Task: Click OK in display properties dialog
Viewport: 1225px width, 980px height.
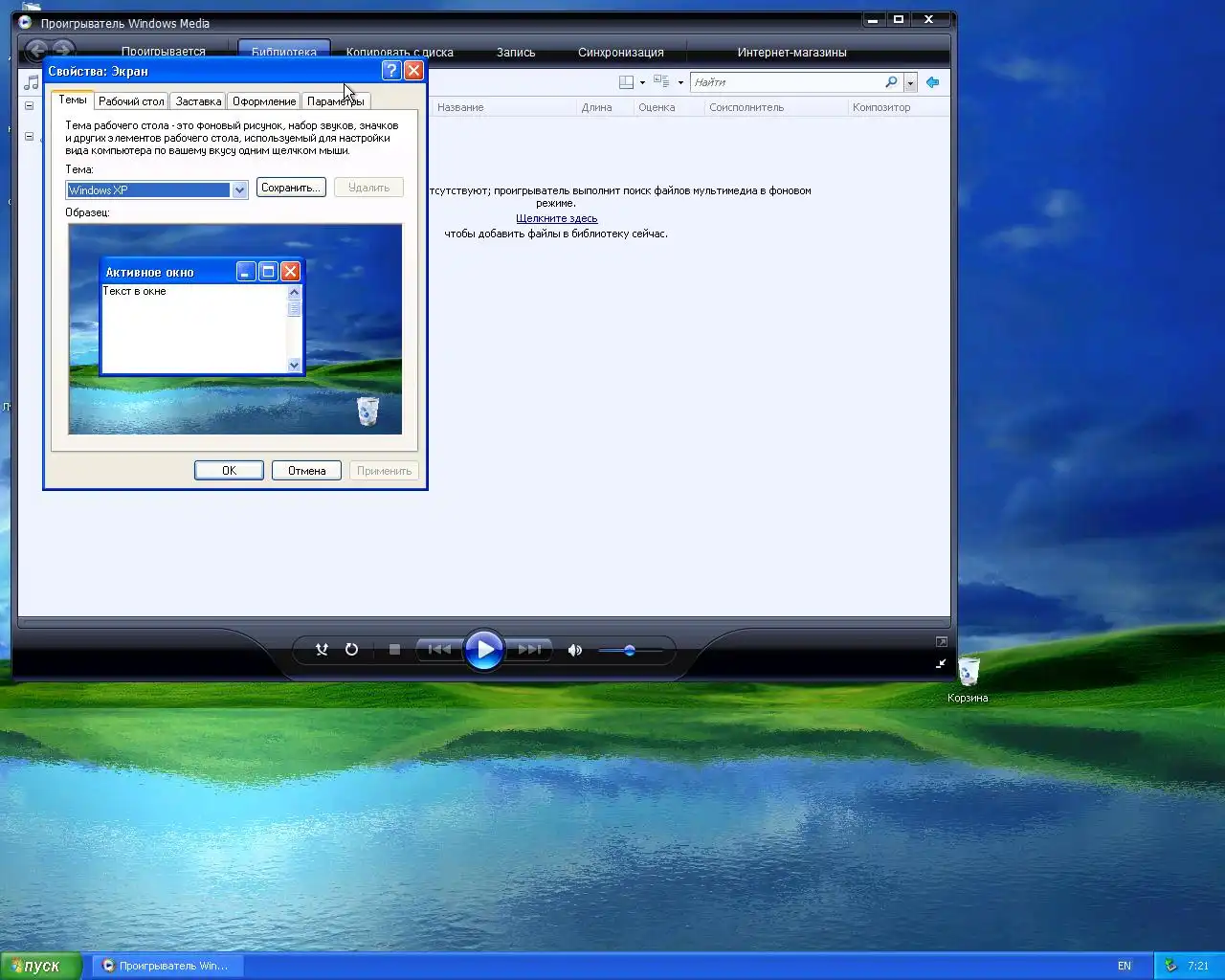Action: [x=229, y=470]
